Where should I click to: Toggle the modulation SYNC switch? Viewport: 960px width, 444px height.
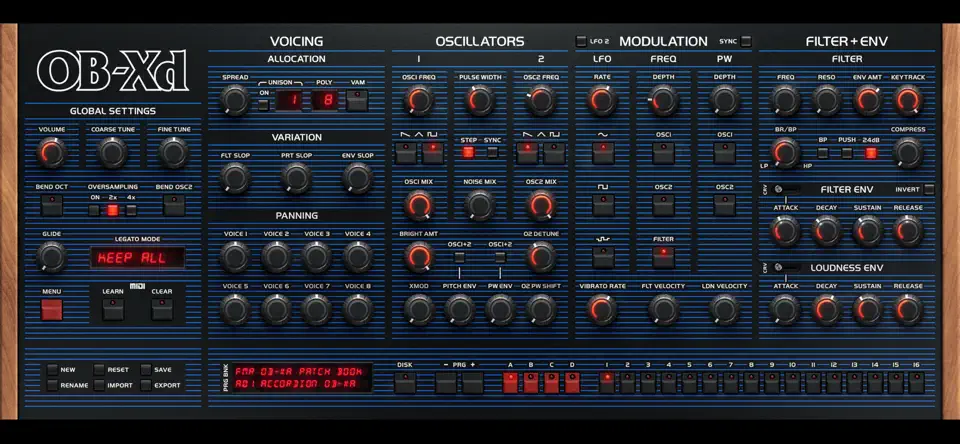746,42
